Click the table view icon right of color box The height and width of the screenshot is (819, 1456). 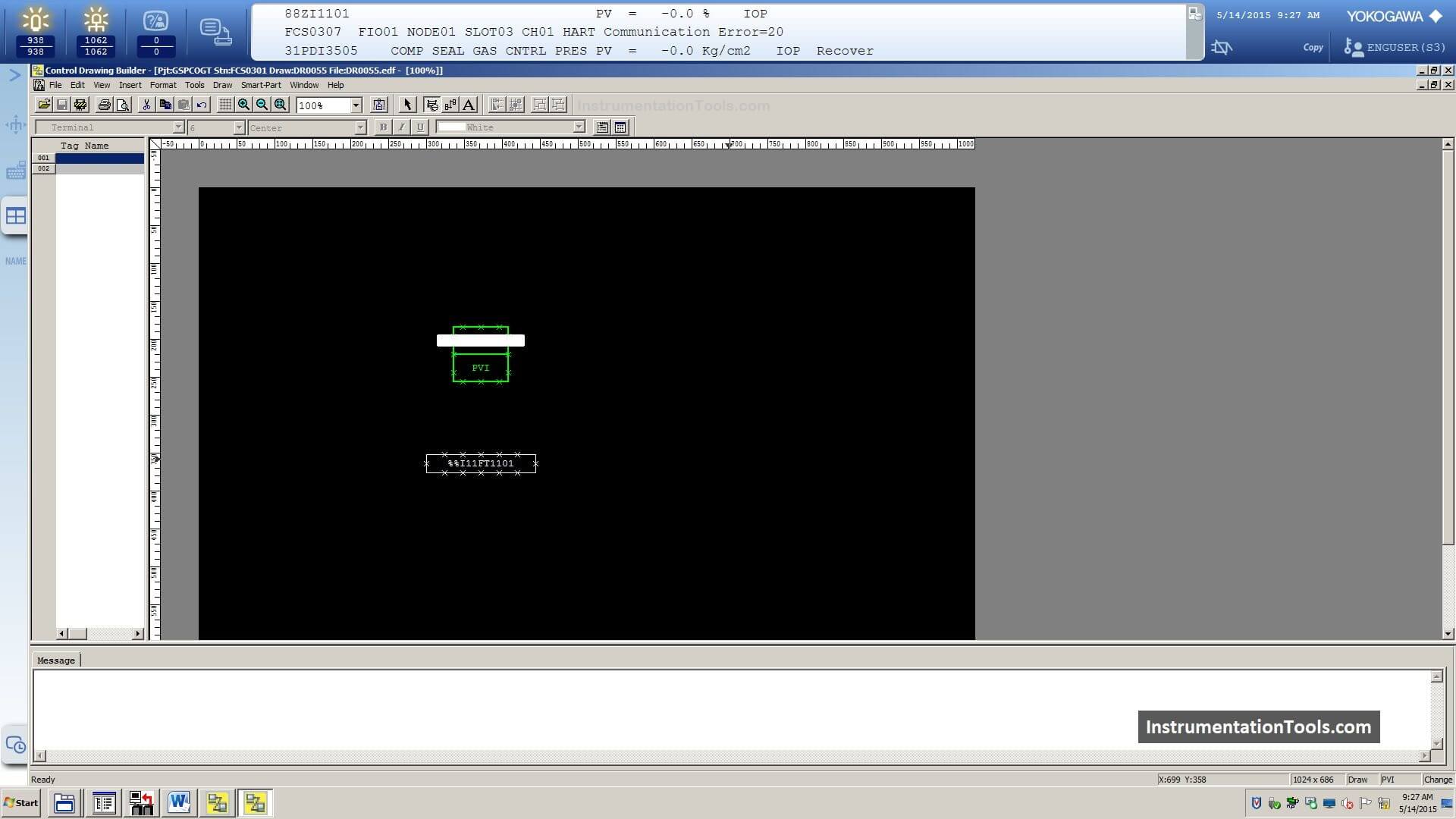tap(620, 127)
